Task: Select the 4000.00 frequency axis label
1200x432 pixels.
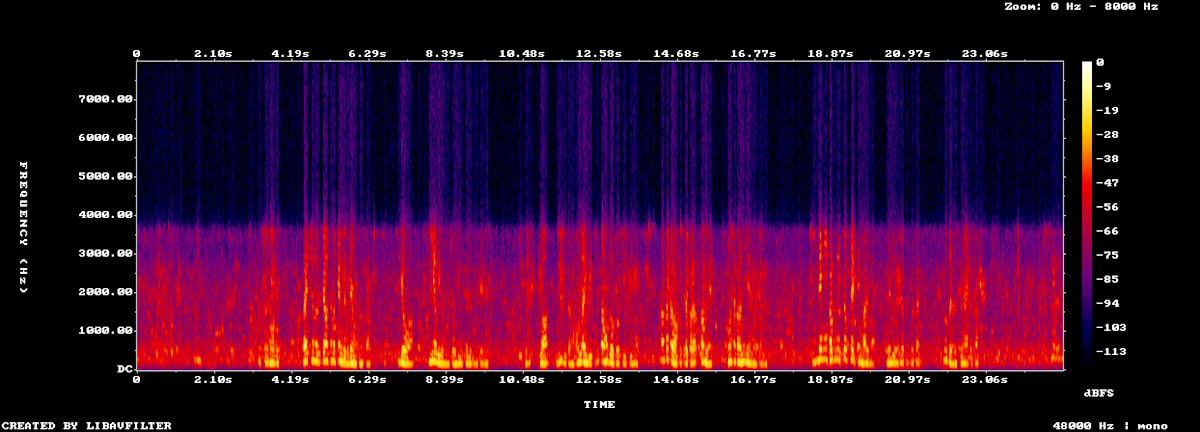Action: click(105, 215)
